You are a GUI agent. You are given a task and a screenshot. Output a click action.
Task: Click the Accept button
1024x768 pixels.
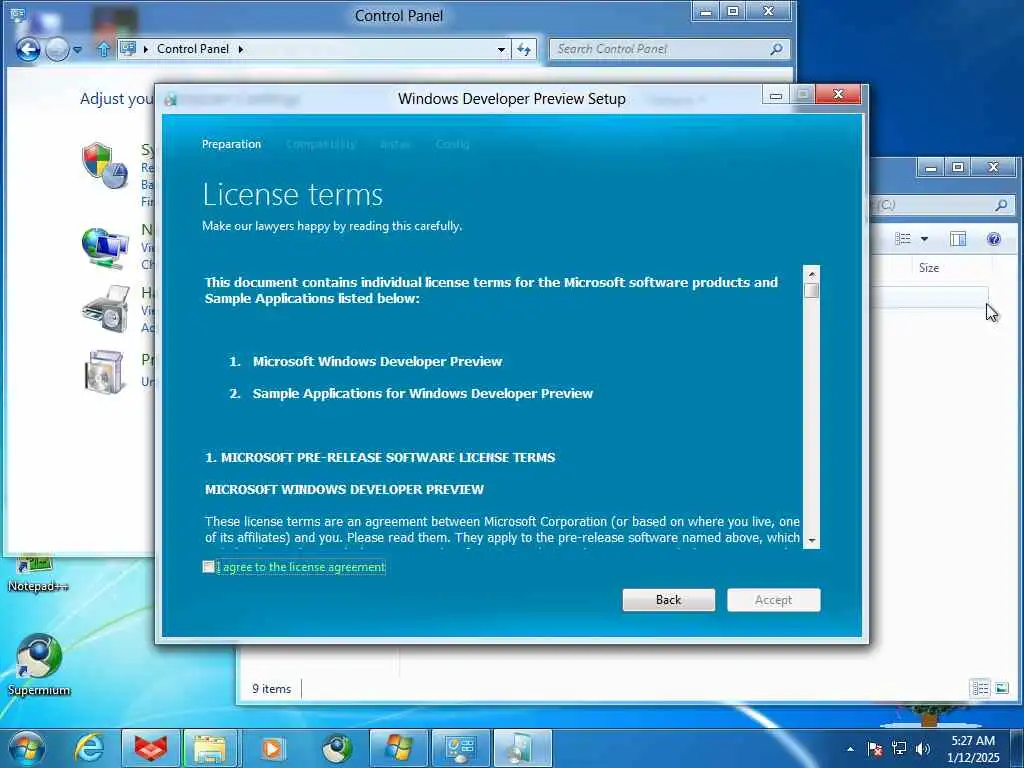[773, 600]
